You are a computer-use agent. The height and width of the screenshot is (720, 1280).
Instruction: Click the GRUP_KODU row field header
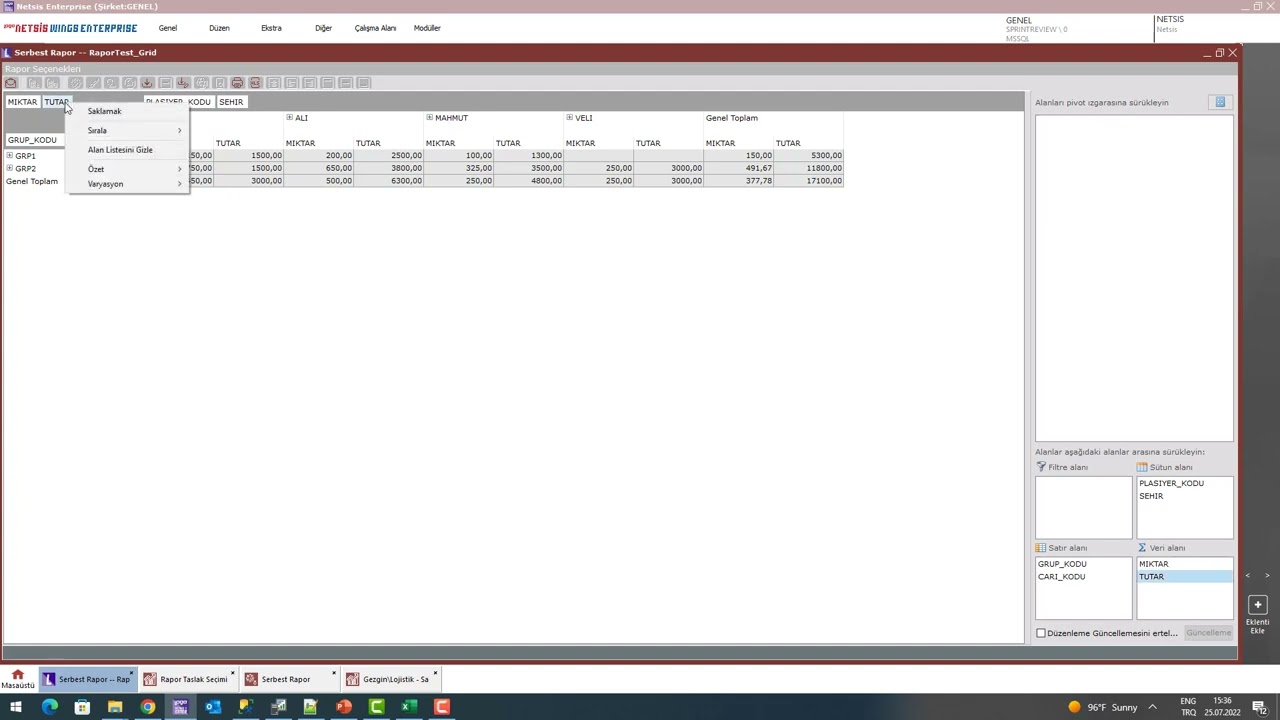tap(35, 140)
